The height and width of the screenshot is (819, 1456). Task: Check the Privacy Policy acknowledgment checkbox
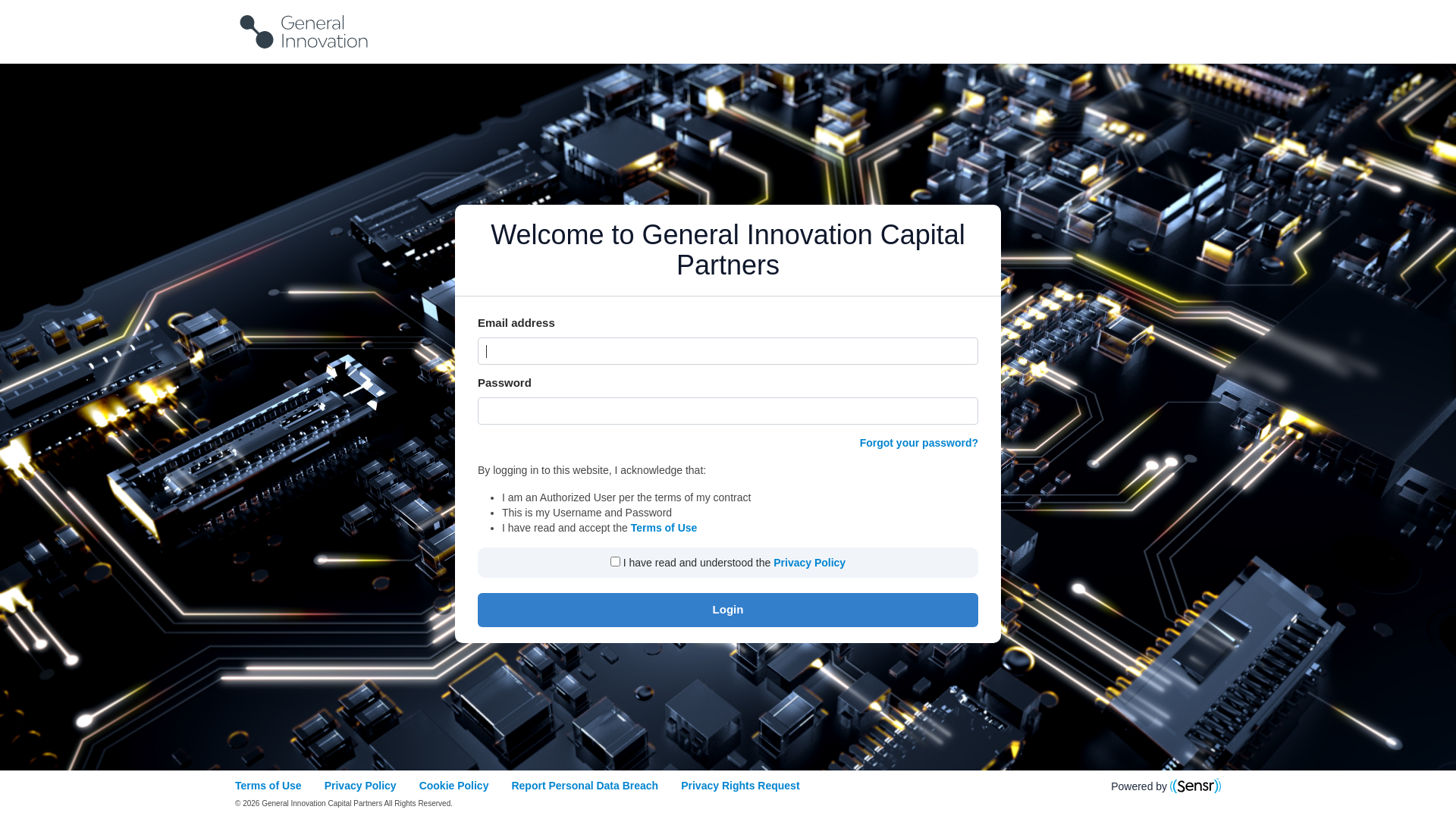[x=615, y=562]
